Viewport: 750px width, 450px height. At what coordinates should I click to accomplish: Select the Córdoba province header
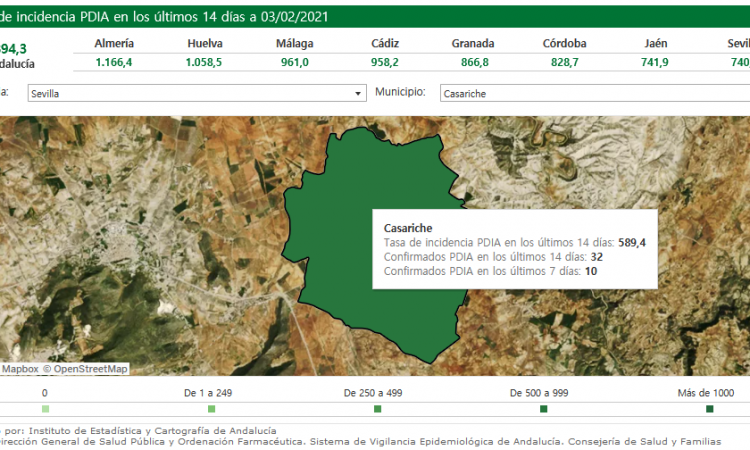click(x=564, y=44)
